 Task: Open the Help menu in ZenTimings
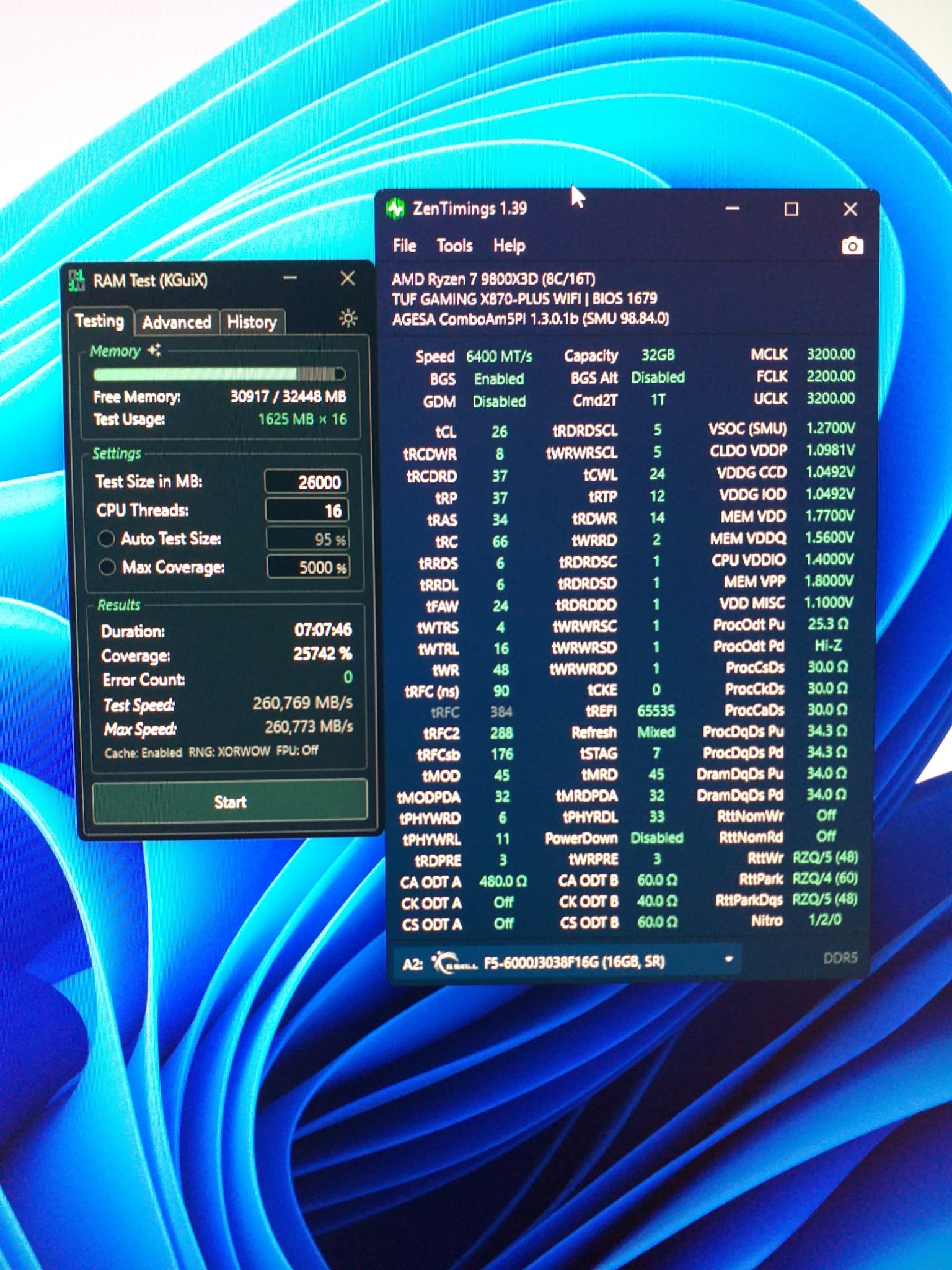[509, 246]
